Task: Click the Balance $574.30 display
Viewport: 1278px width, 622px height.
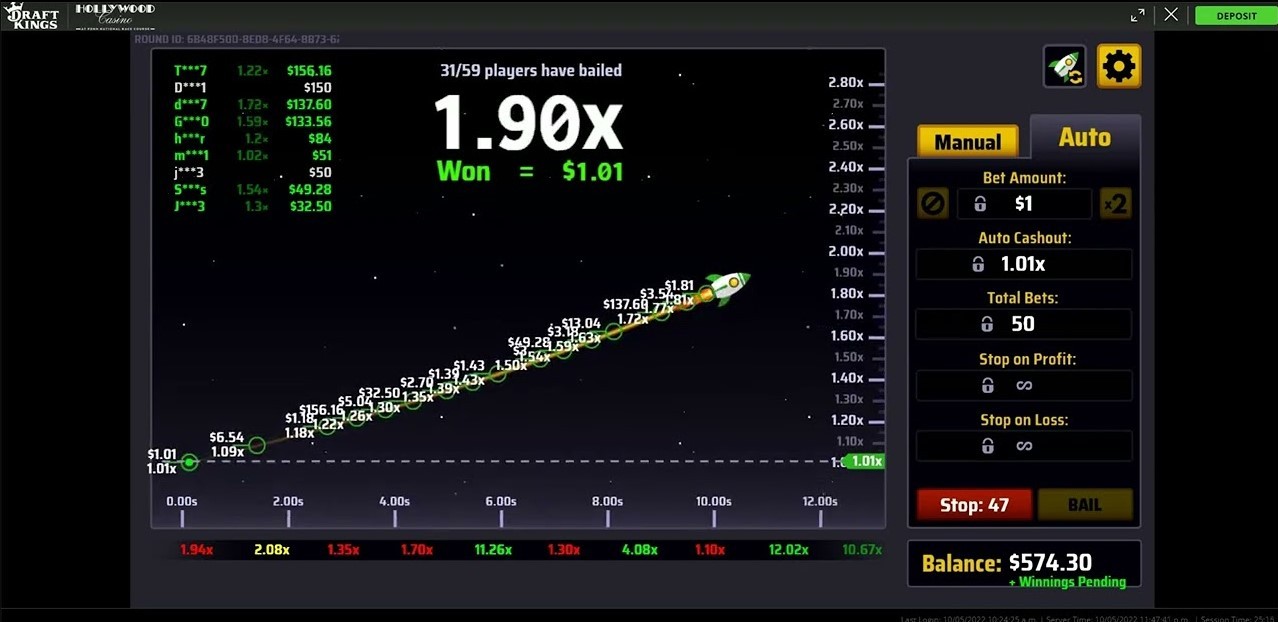Action: tap(1024, 564)
